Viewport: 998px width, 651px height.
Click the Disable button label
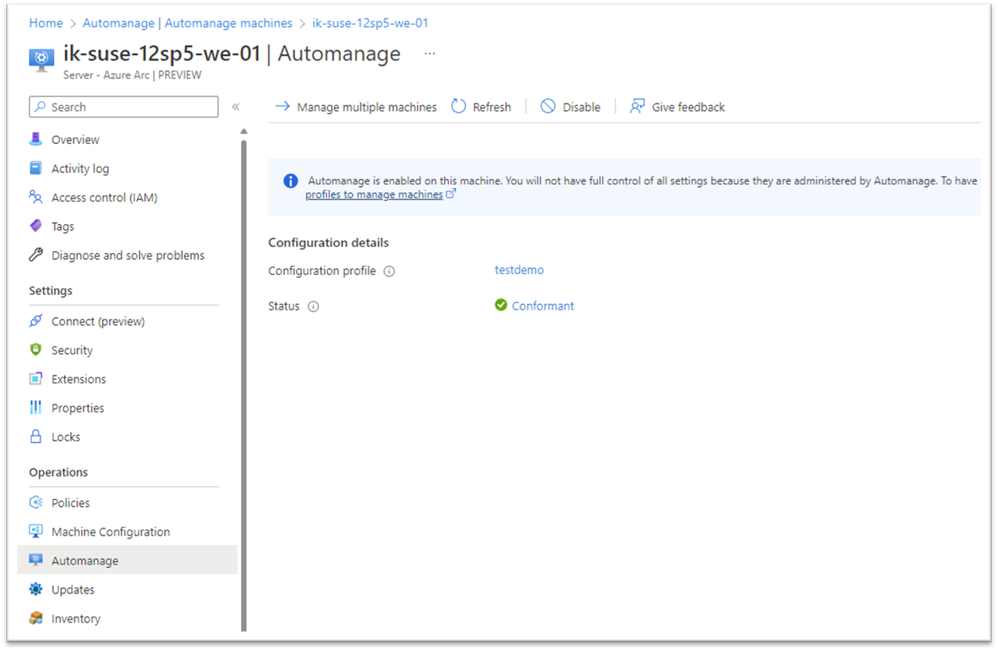click(x=582, y=107)
